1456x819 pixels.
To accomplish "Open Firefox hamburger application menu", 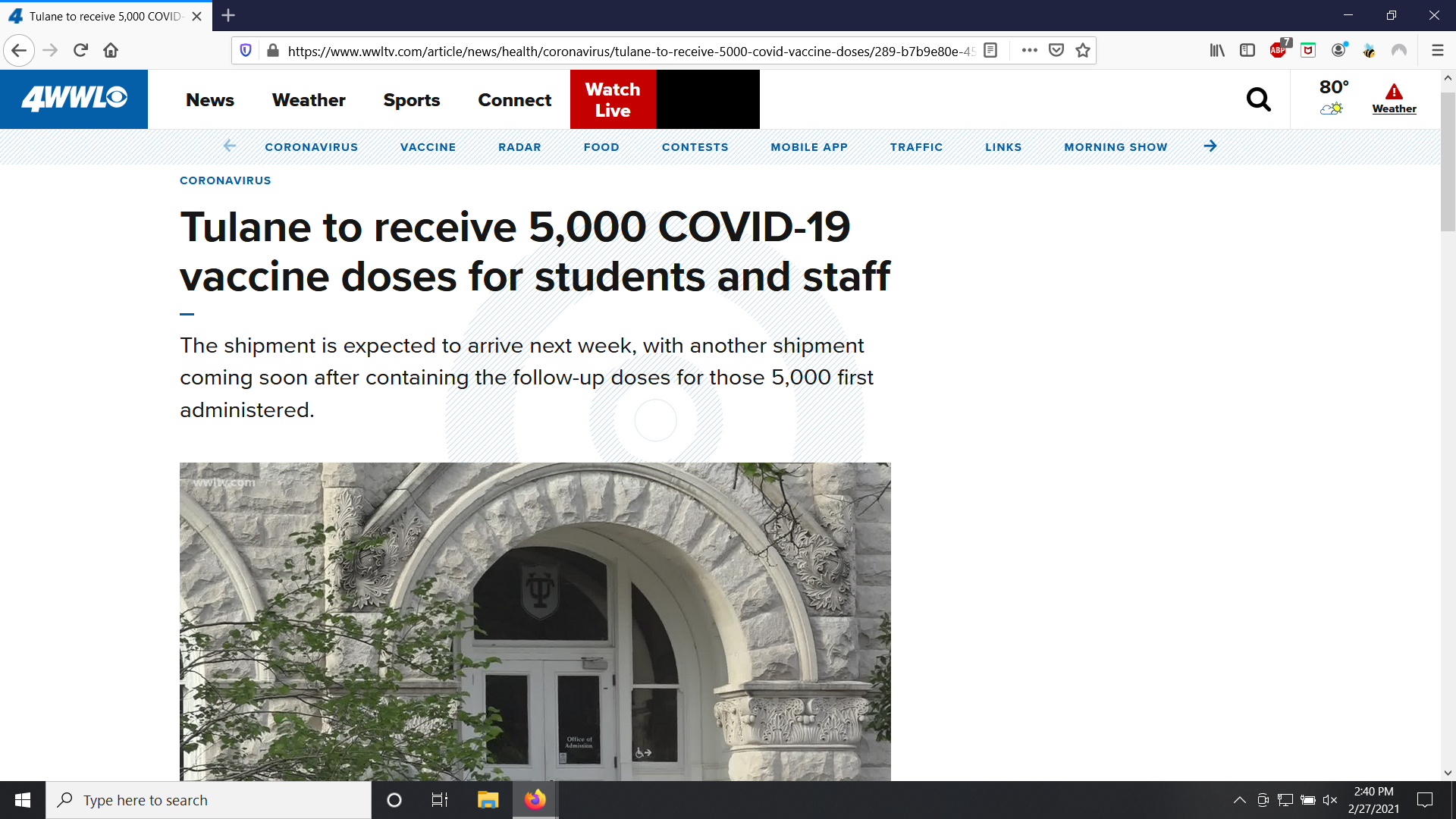I will (1437, 51).
